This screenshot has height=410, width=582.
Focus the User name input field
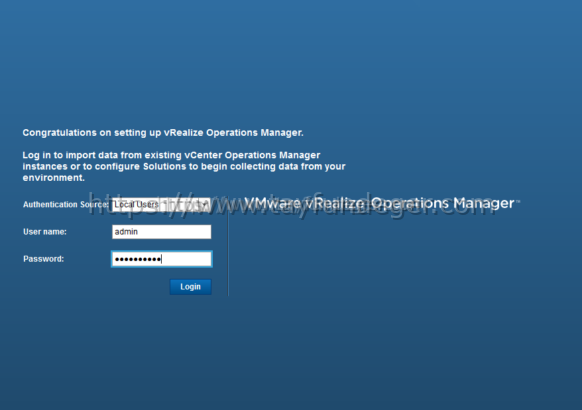[x=161, y=232]
